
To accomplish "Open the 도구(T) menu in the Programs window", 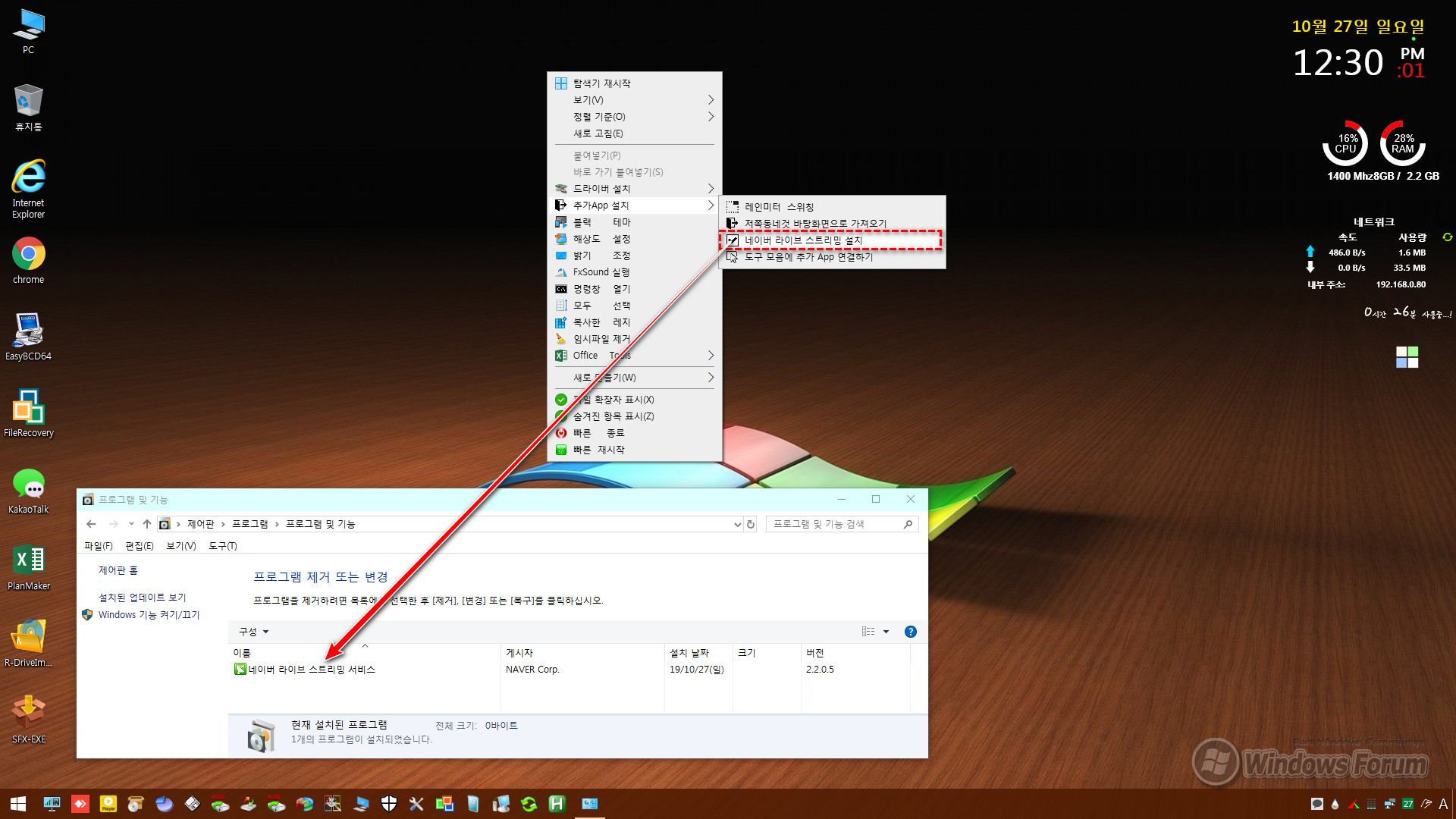I will [x=223, y=546].
